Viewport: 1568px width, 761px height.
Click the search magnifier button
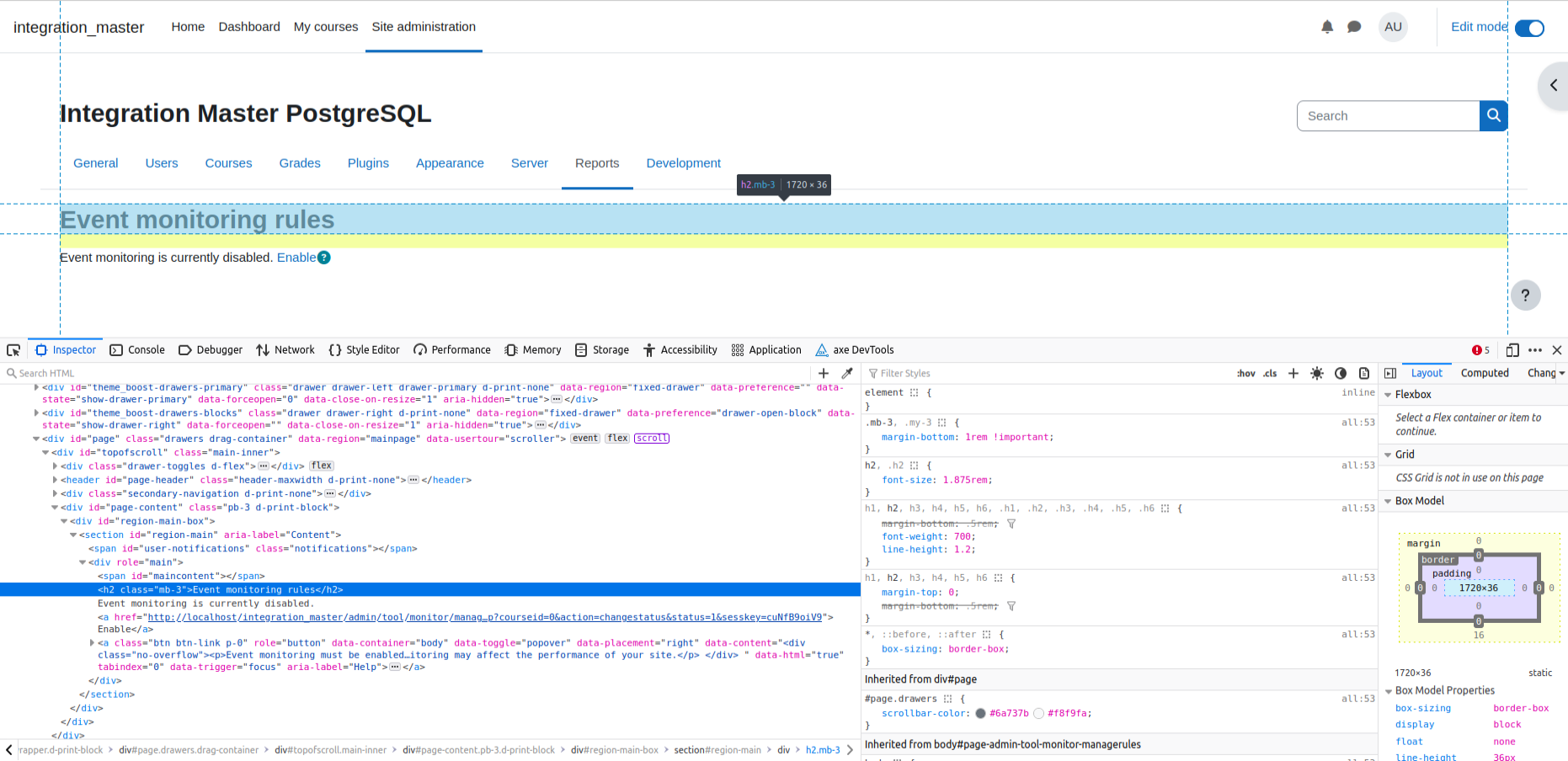point(1493,115)
